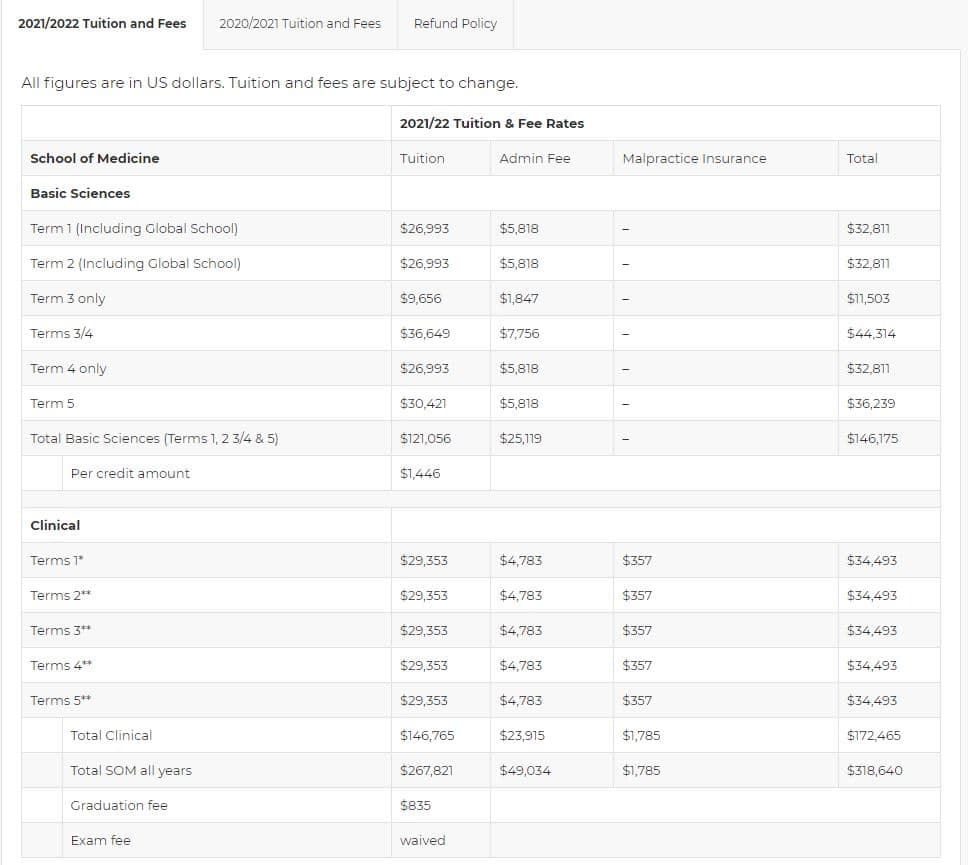Select the Terms 3** clinical row label
Viewport: 968px width, 865px height.
point(60,630)
